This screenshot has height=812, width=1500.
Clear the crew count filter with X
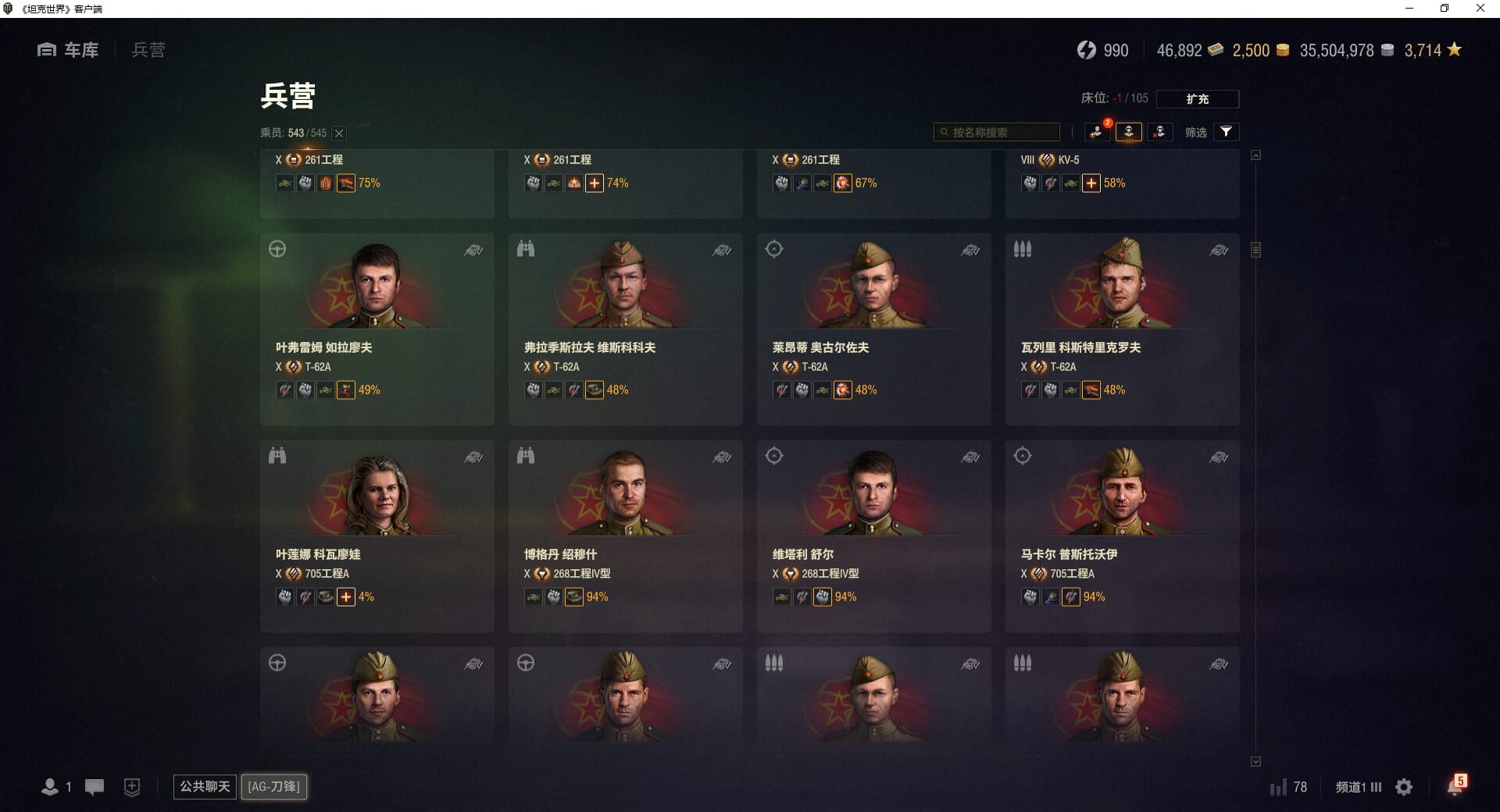[x=339, y=134]
